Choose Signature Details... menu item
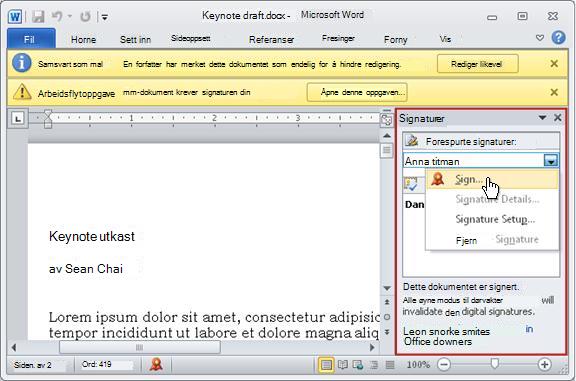This screenshot has width=576, height=381. tap(497, 200)
